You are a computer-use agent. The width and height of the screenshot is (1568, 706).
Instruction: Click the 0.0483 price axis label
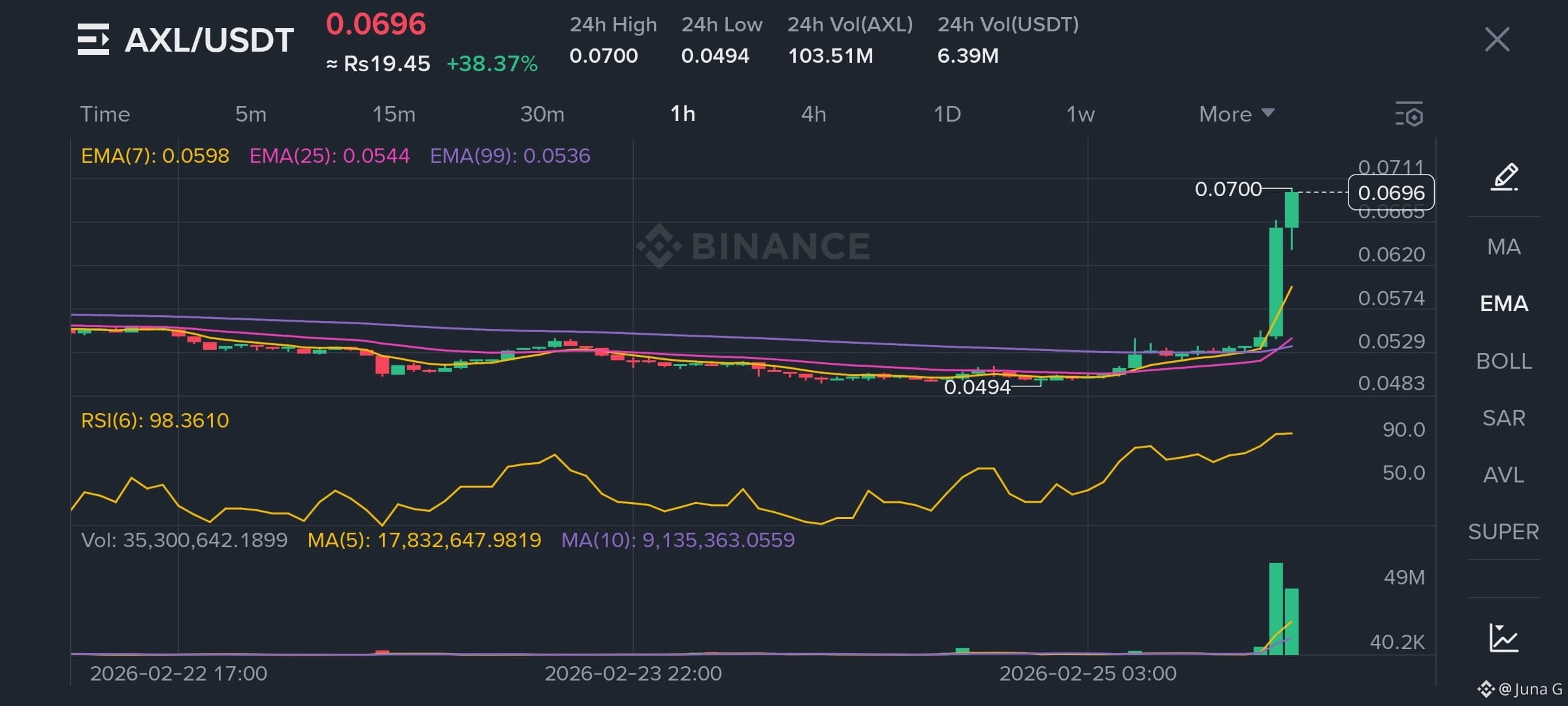pyautogui.click(x=1391, y=383)
